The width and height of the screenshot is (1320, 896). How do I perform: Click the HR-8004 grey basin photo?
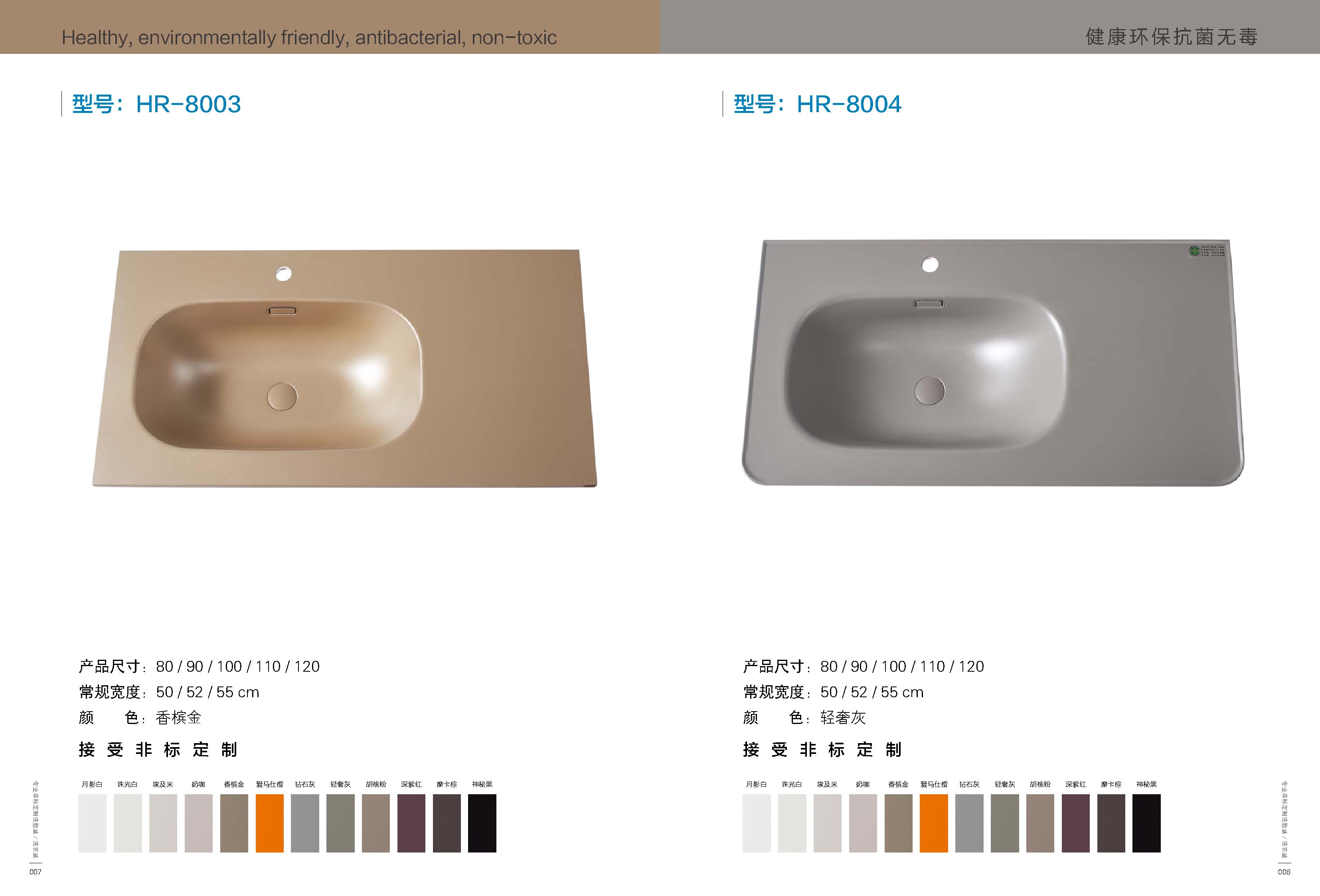(993, 362)
